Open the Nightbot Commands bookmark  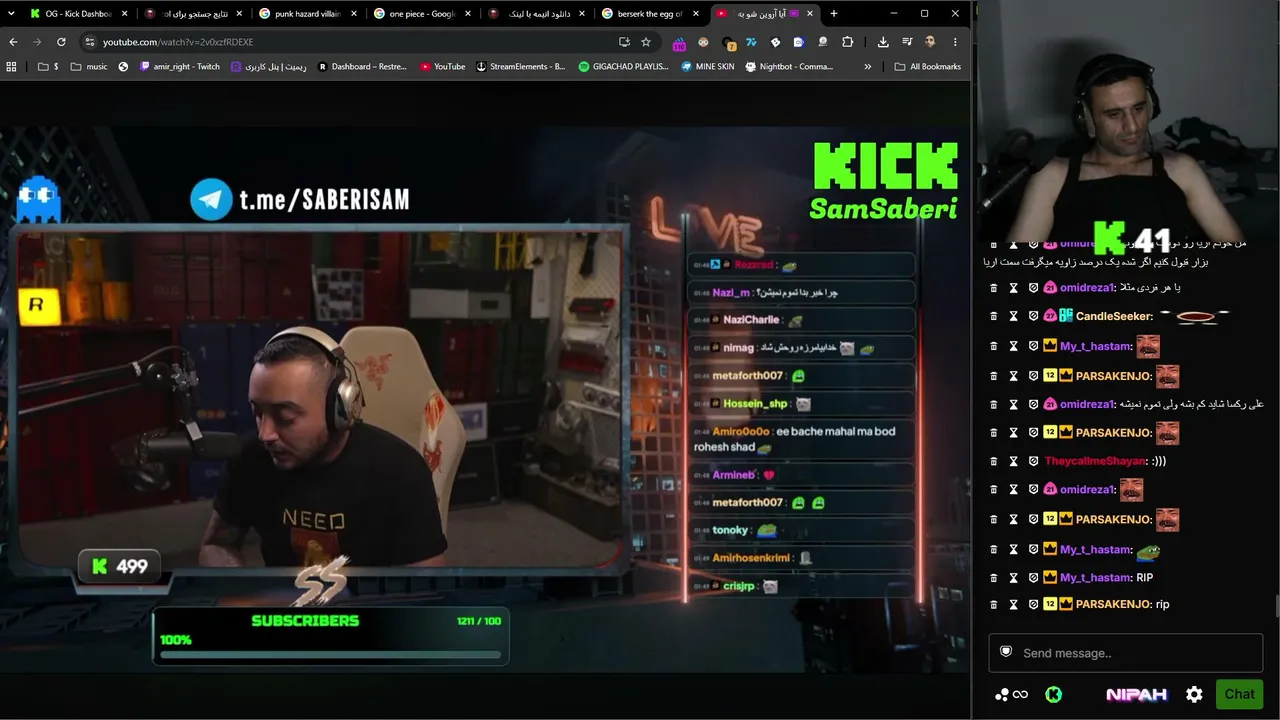point(789,67)
